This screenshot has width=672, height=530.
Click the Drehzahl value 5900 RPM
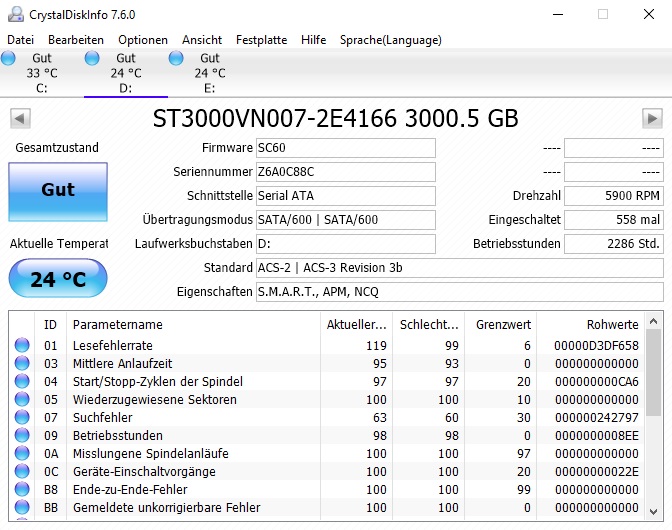[614, 196]
